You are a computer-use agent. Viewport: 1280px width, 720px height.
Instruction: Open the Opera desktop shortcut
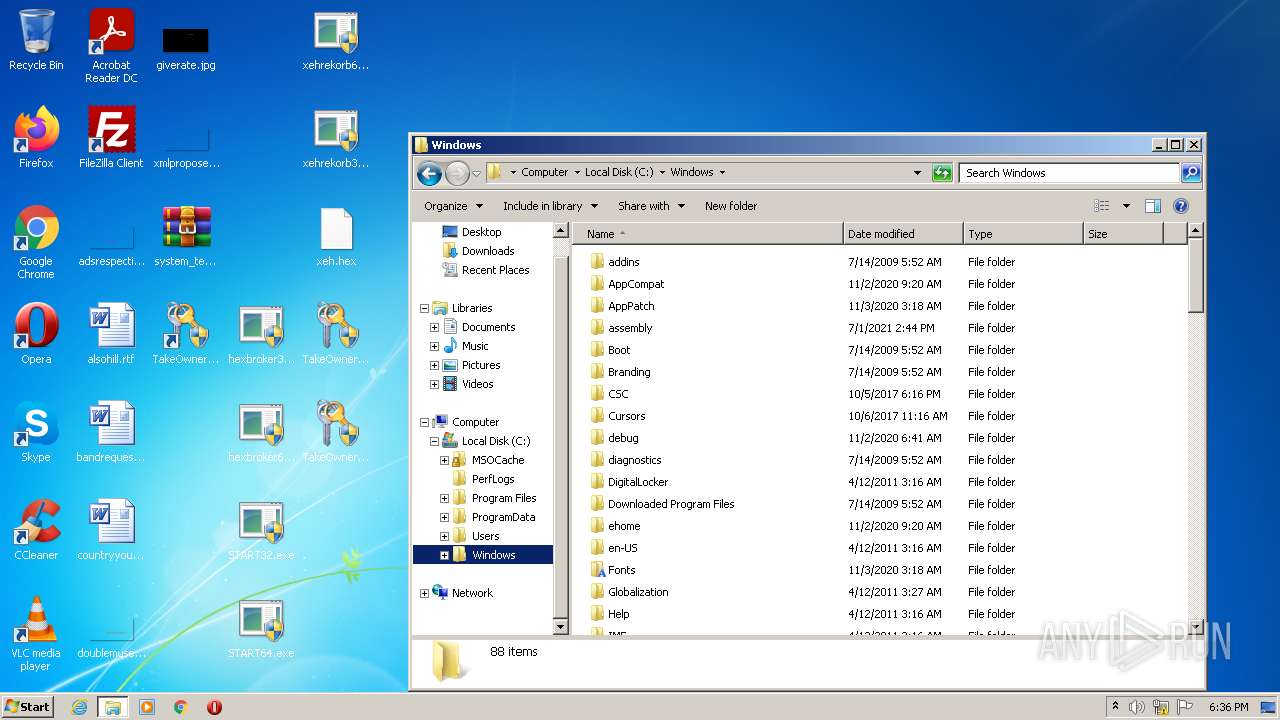(x=36, y=334)
